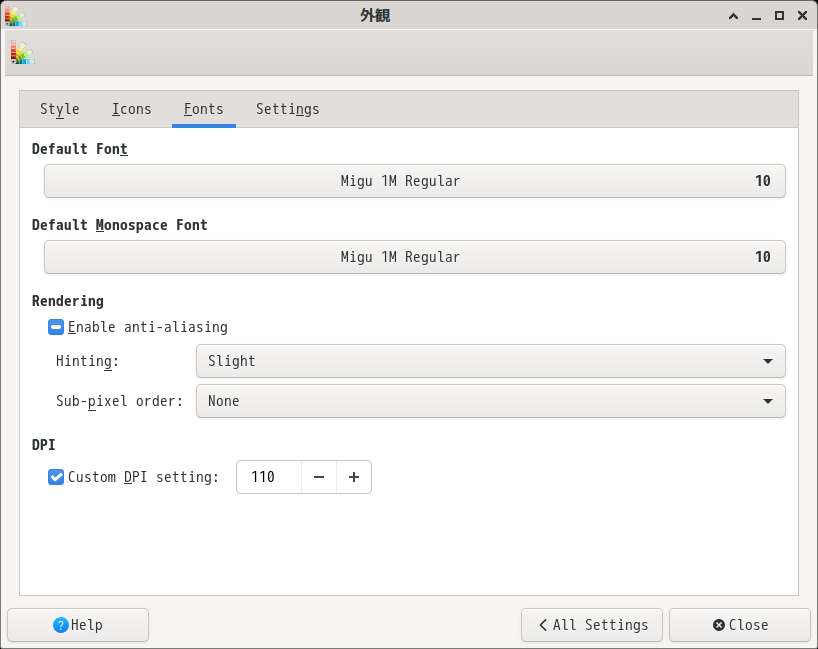
Task: Go to the Settings tab
Action: [287, 109]
